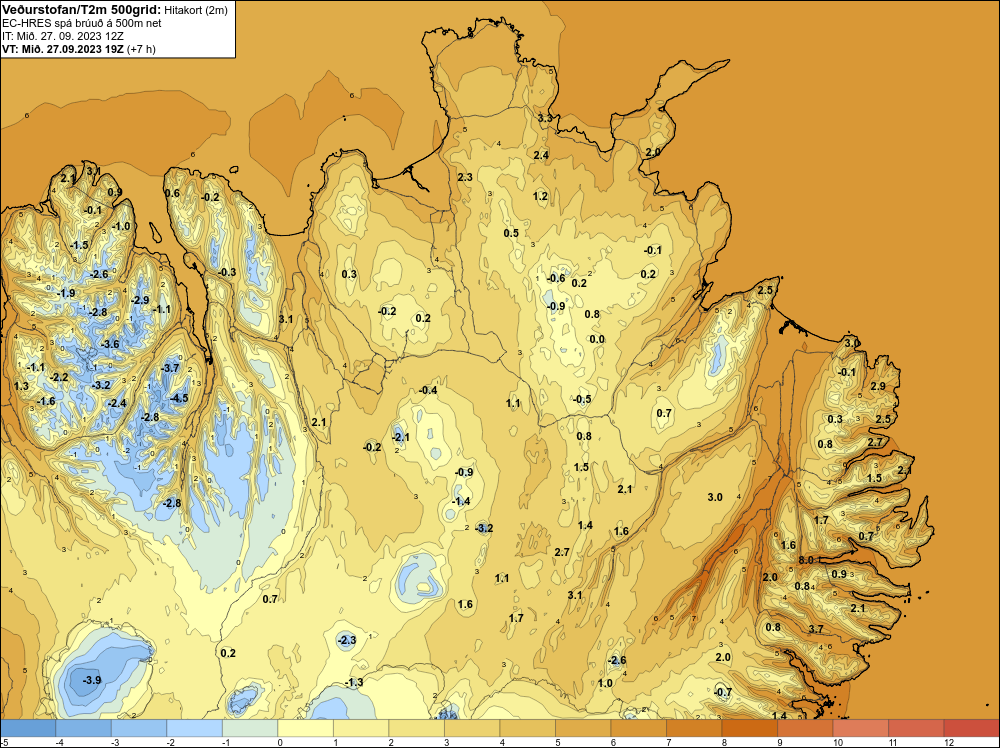The width and height of the screenshot is (1000, 748).
Task: Click the -0.6 temperature value
Action: (x=556, y=278)
